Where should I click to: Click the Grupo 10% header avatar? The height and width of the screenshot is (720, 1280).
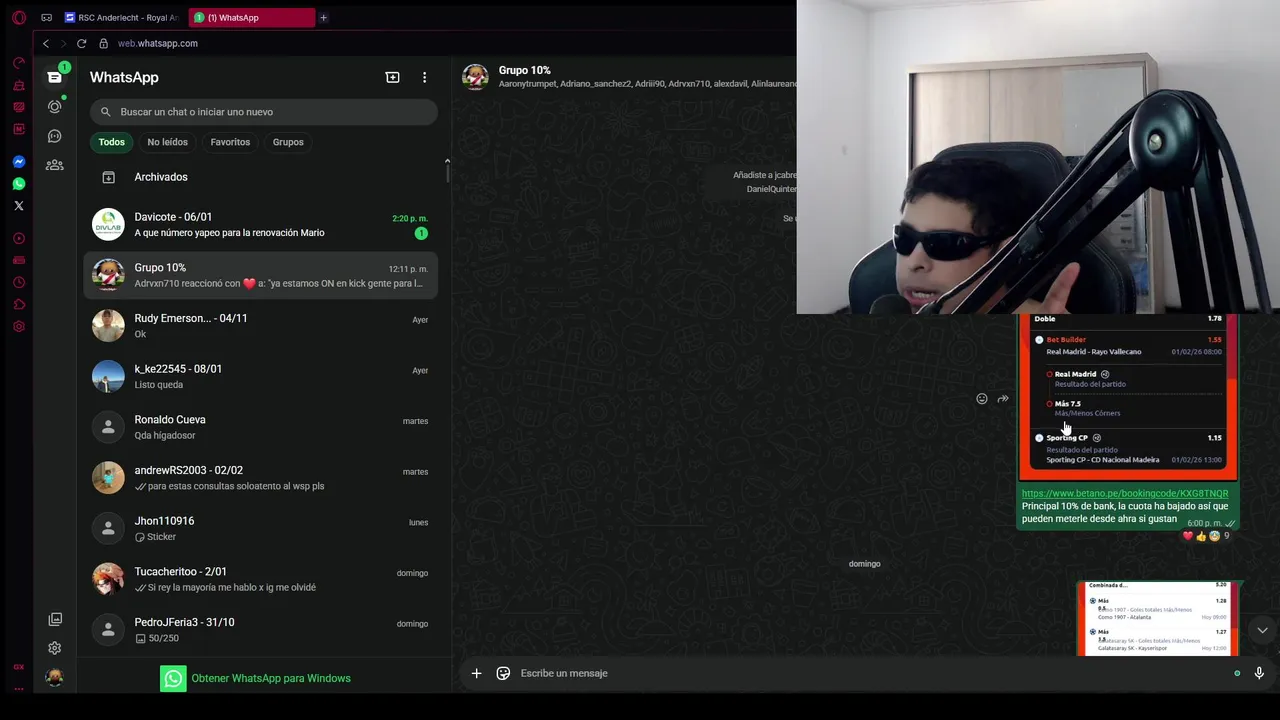coord(475,77)
